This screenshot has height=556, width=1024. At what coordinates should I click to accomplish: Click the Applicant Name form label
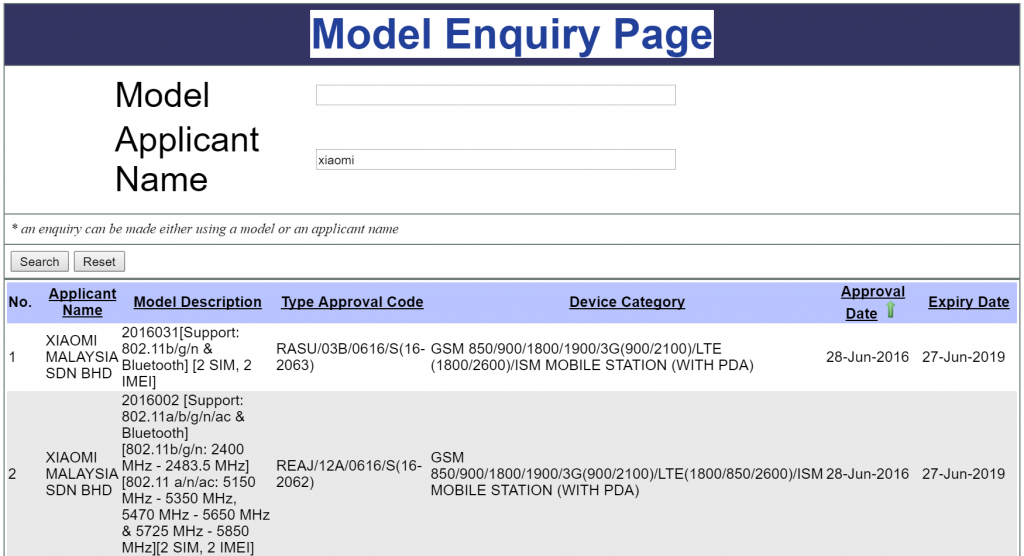coord(187,159)
